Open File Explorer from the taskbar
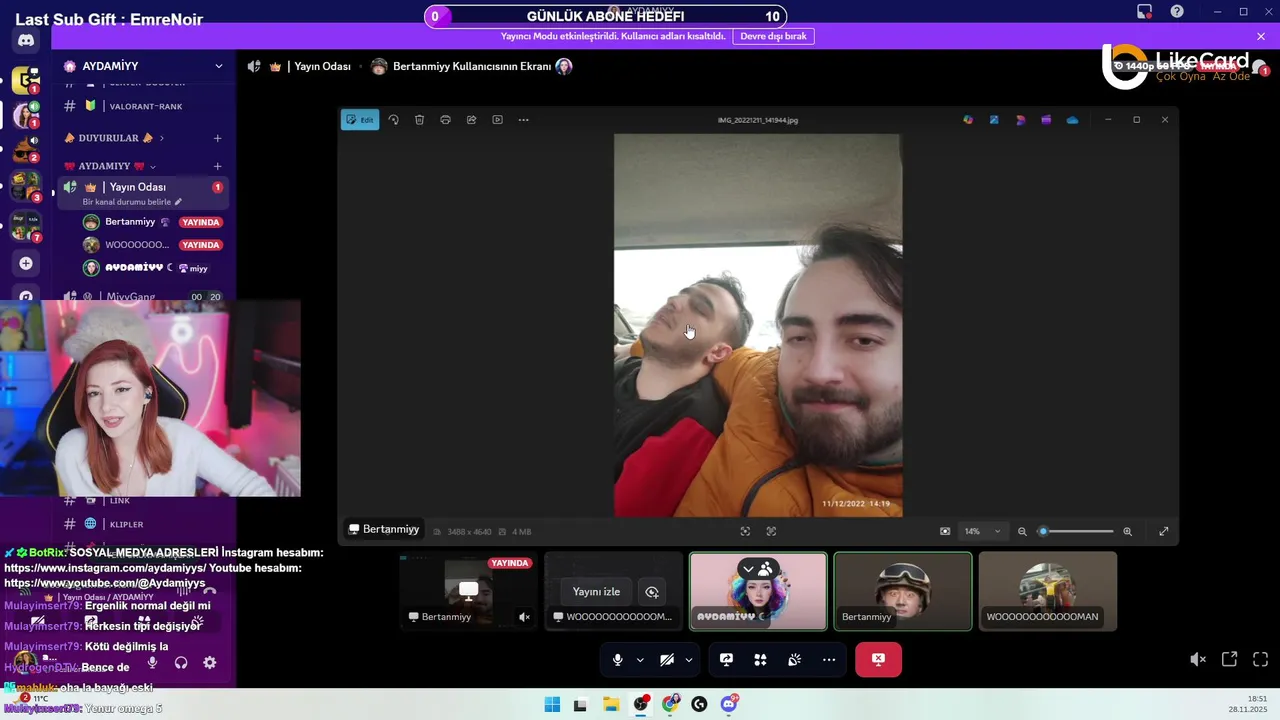Screen dimensions: 1280x720 tap(611, 704)
